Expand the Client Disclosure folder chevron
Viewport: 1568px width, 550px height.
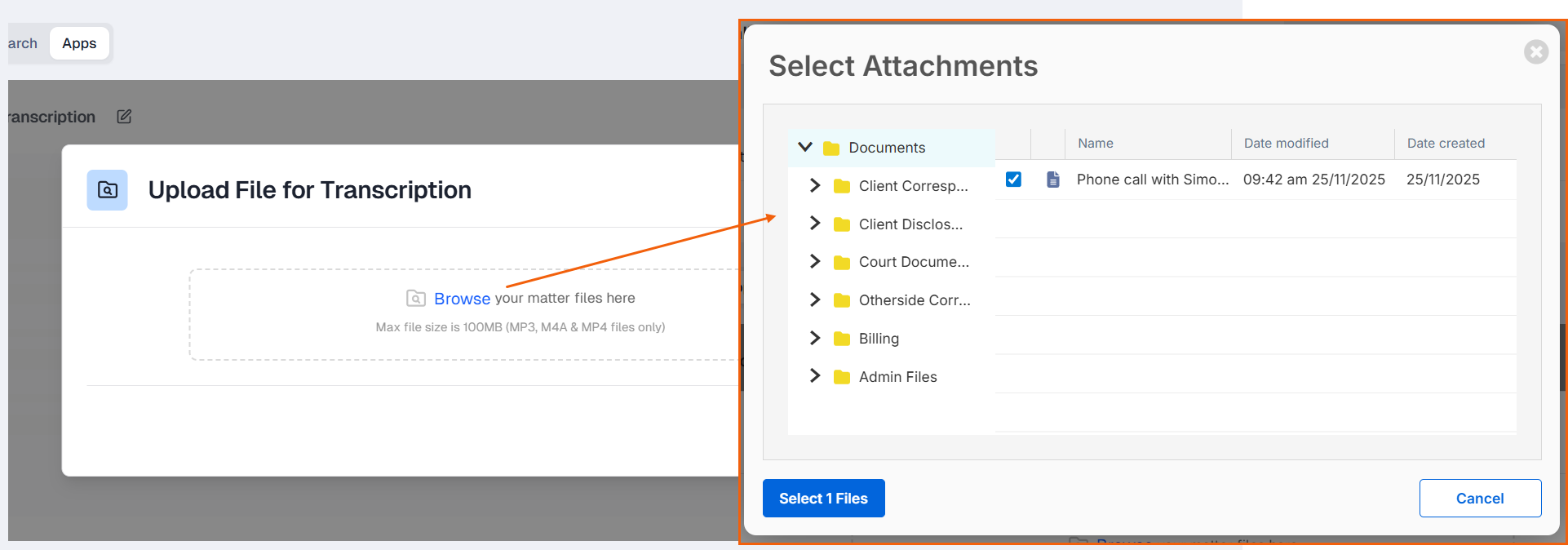coord(814,223)
